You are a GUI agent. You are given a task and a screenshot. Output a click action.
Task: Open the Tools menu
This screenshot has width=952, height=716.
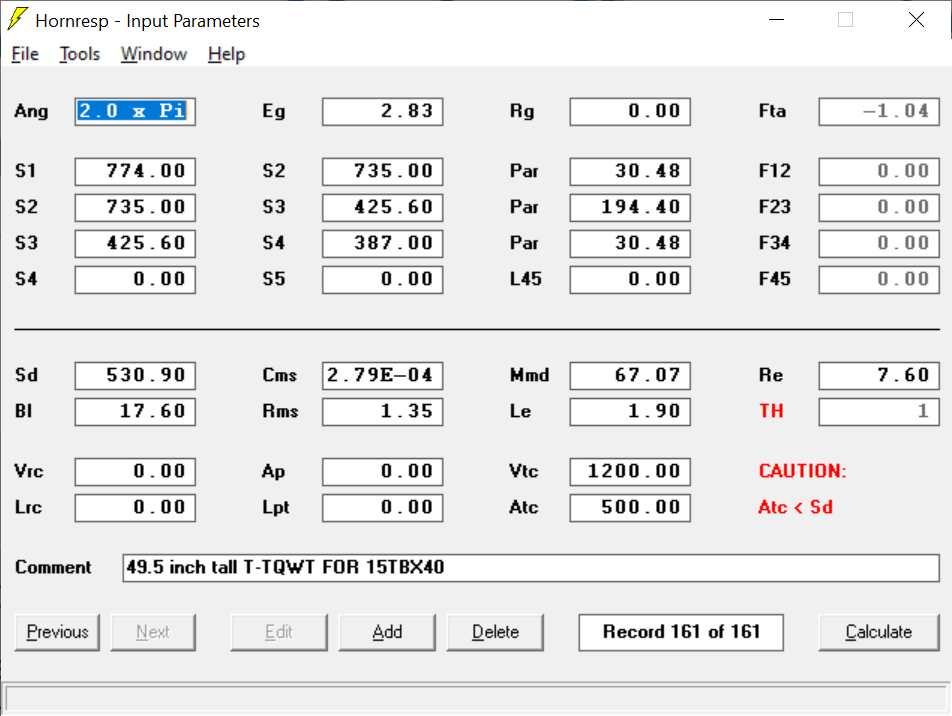point(80,54)
